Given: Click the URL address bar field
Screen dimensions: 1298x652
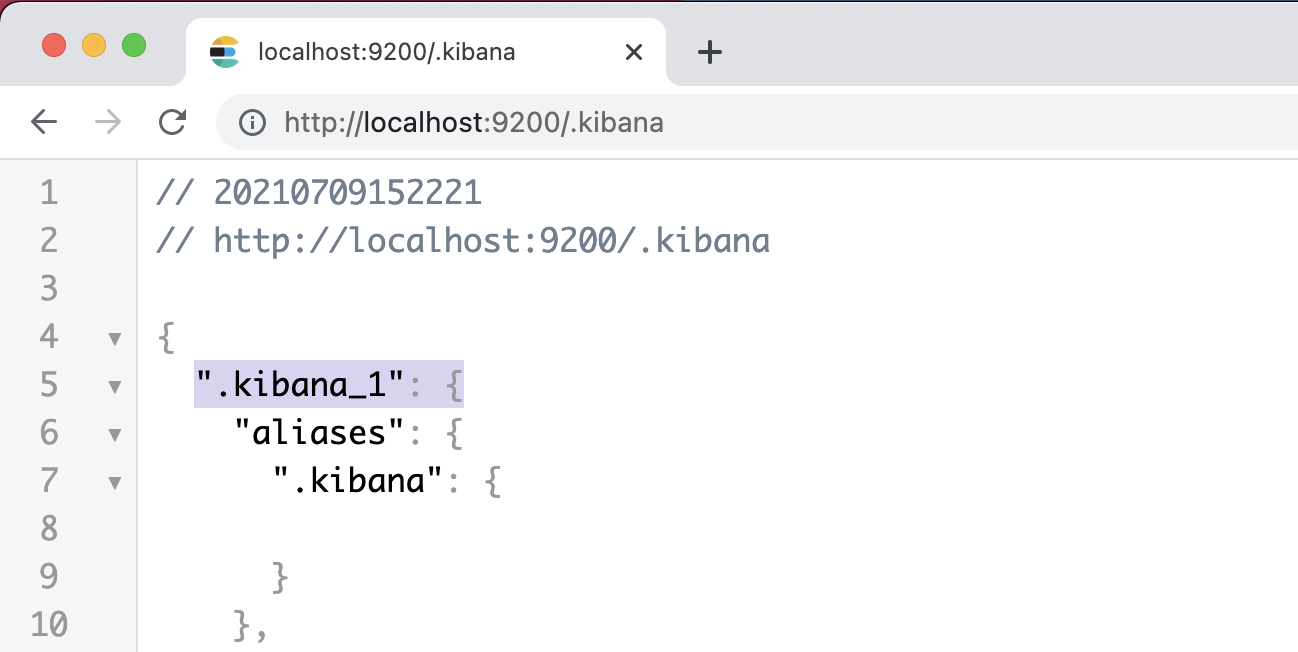Looking at the screenshot, I should (x=700, y=122).
